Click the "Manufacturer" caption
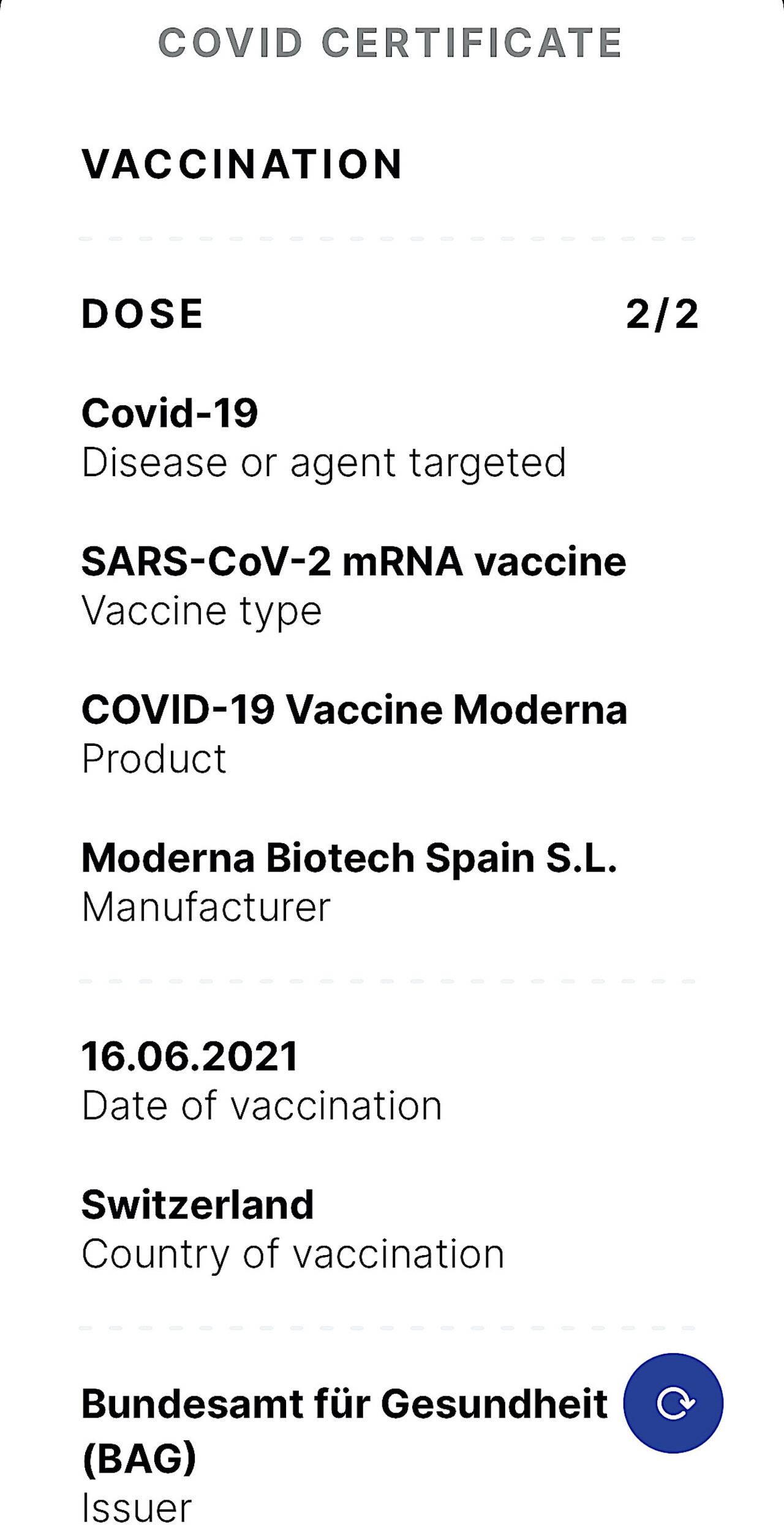This screenshot has width=784, height=1526. tap(206, 908)
